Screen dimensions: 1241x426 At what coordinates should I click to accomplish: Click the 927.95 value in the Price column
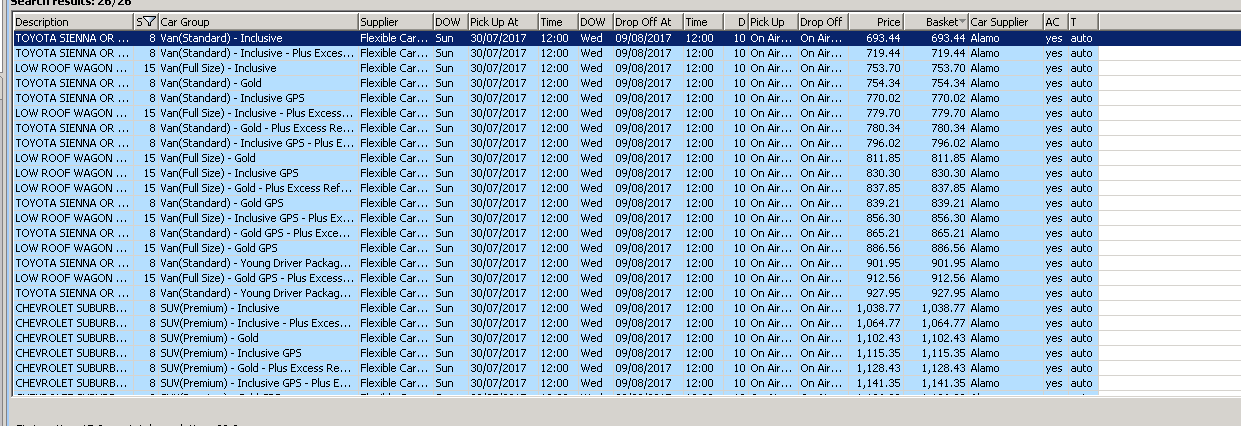[883, 293]
